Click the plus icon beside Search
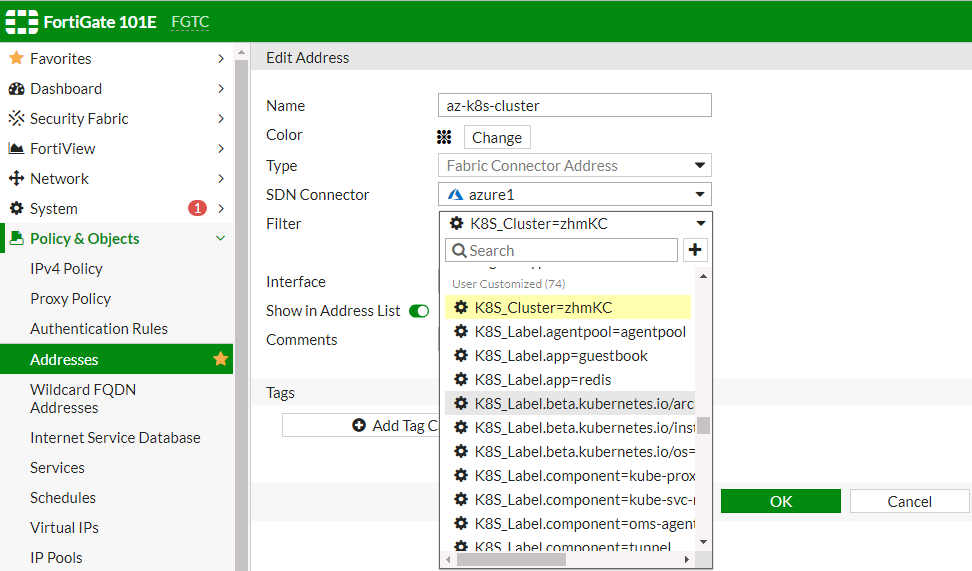 [695, 250]
